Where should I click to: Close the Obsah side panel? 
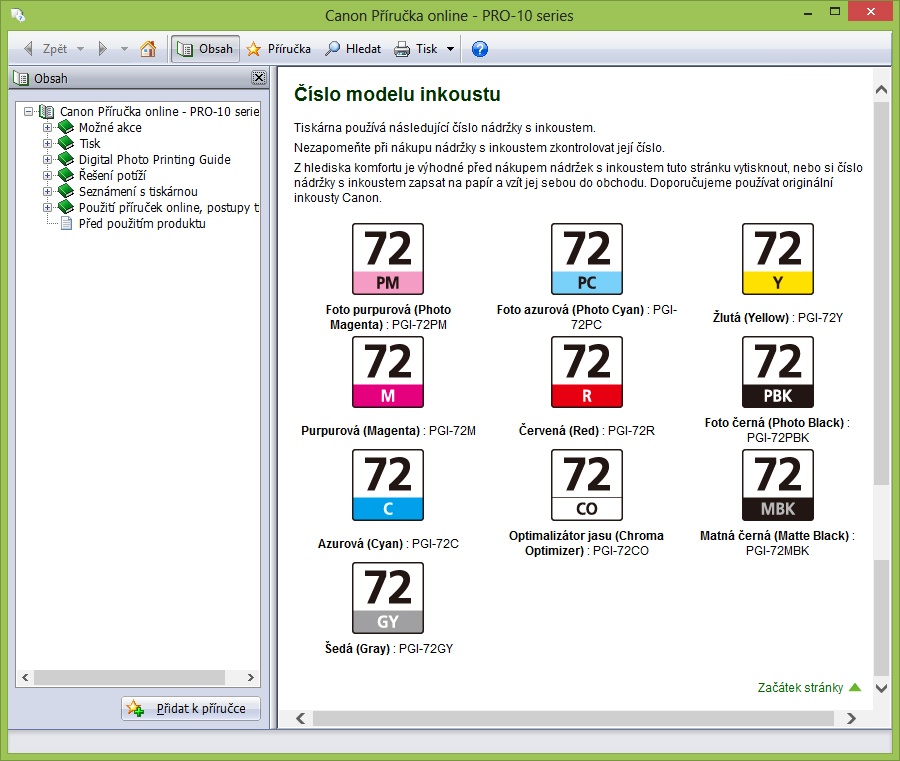coord(259,77)
